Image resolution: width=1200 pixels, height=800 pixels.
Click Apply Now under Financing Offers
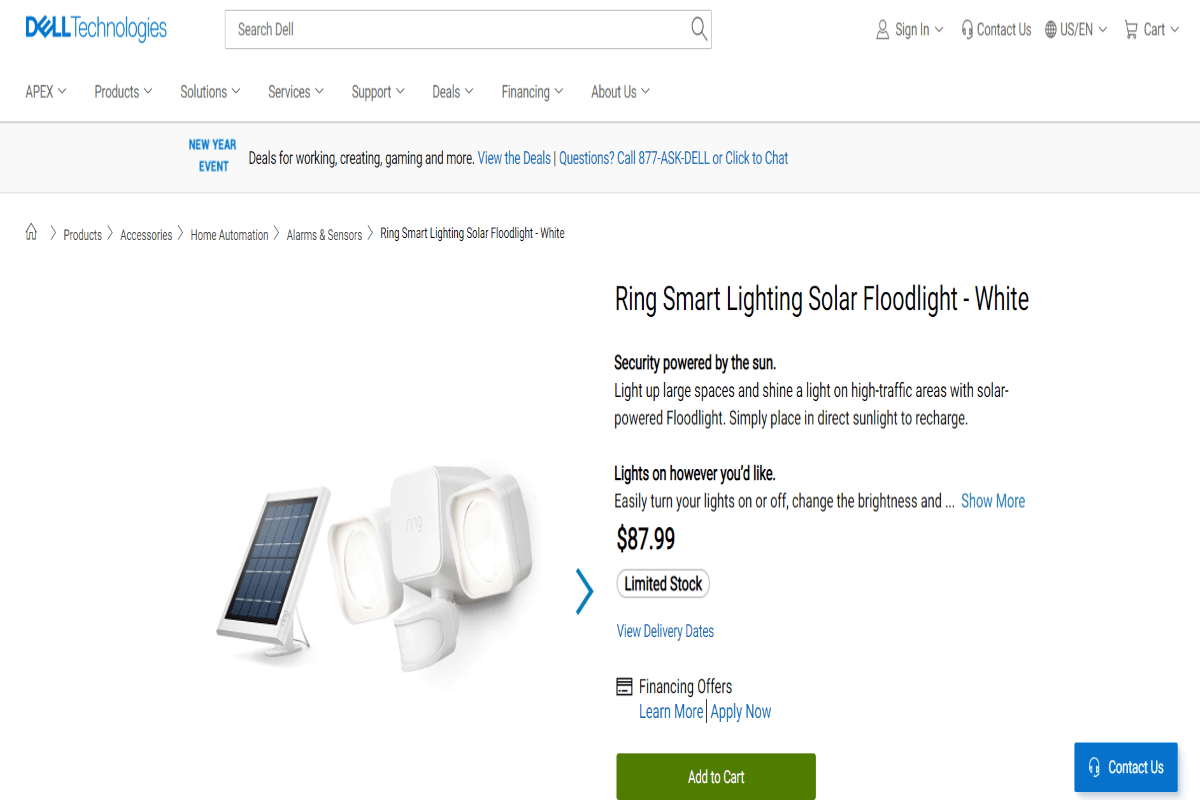(x=740, y=711)
